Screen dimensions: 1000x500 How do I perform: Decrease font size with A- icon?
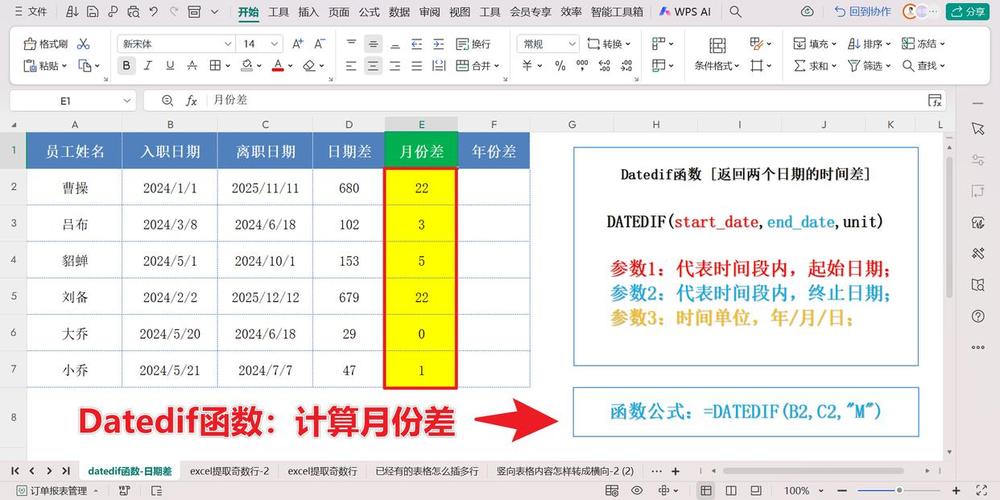coord(321,44)
